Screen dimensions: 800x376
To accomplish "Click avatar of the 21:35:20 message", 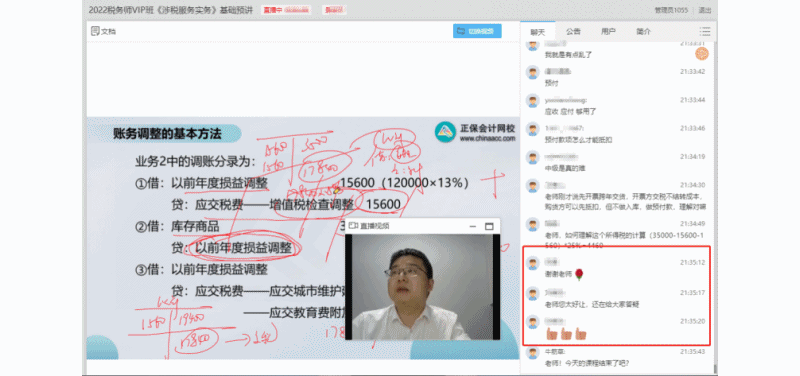I will pos(533,322).
